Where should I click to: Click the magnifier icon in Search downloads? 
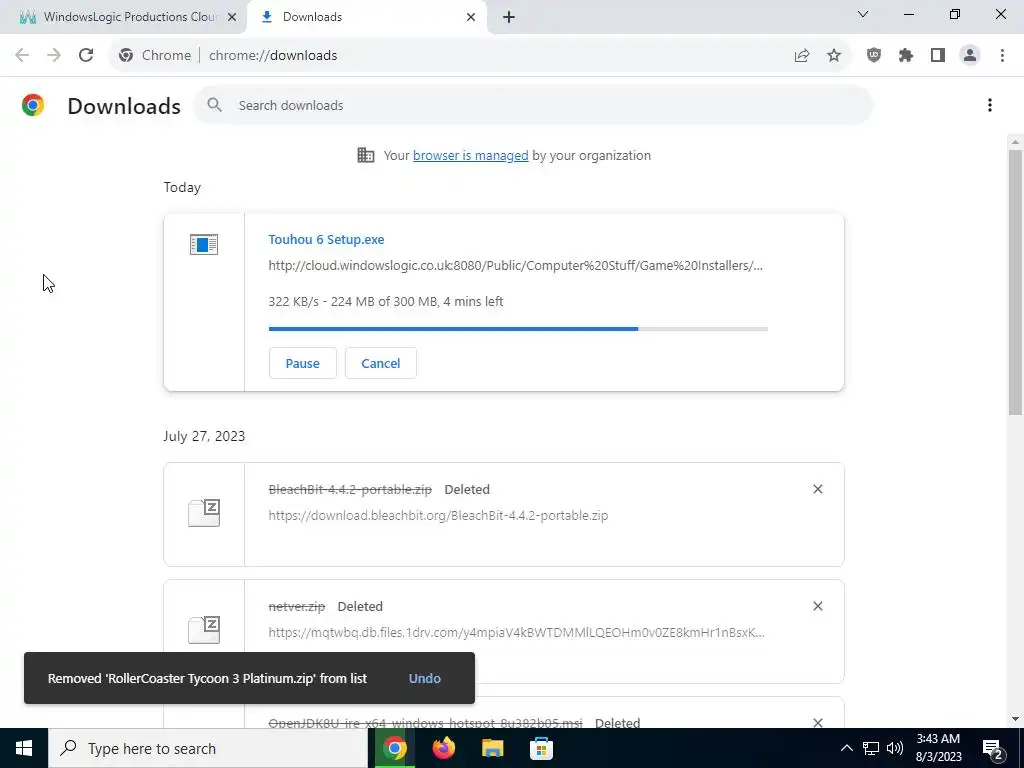(x=214, y=105)
